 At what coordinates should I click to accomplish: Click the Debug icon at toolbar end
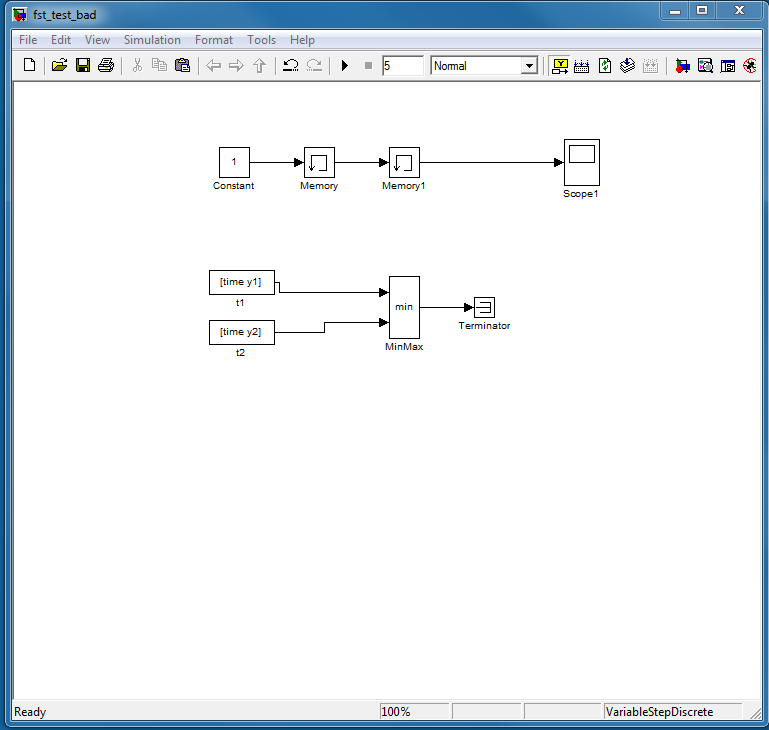point(749,66)
